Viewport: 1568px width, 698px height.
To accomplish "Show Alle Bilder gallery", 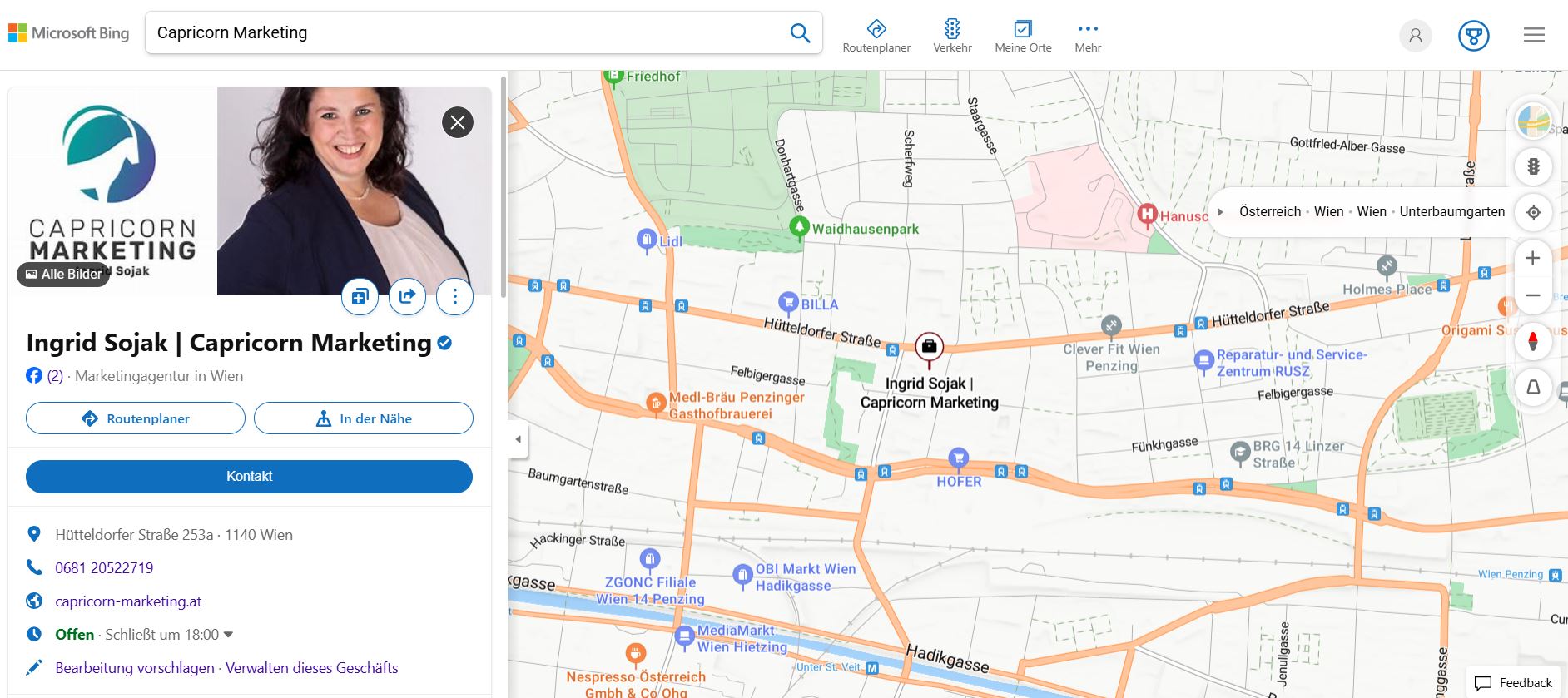I will (x=63, y=274).
